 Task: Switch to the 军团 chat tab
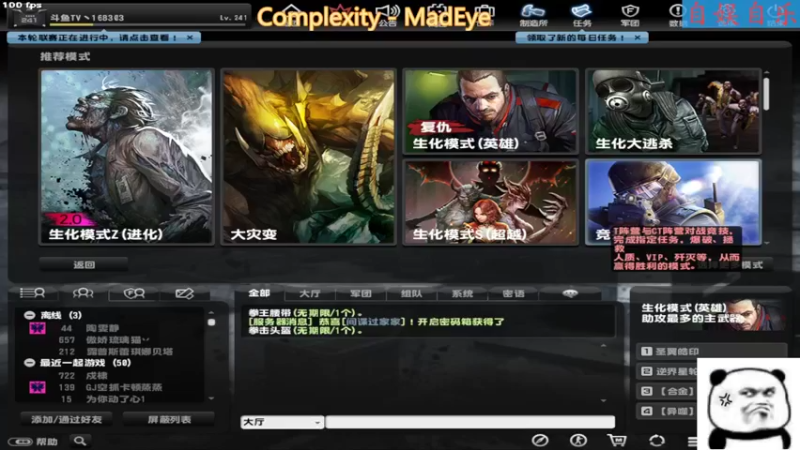click(x=361, y=293)
